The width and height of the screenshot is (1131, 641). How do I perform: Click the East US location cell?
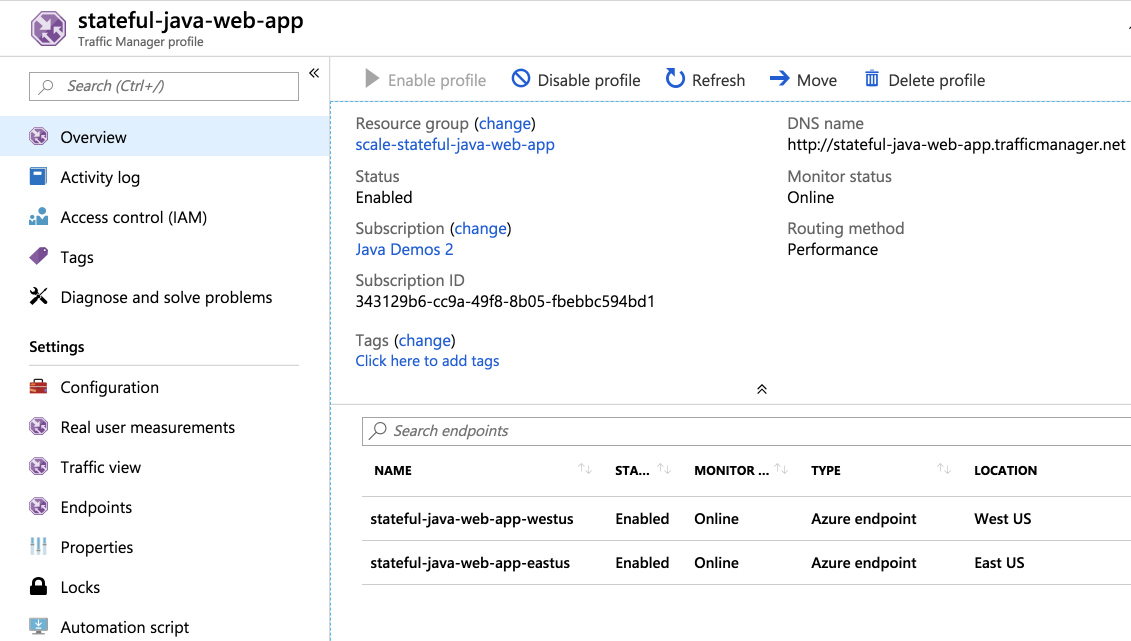point(999,563)
